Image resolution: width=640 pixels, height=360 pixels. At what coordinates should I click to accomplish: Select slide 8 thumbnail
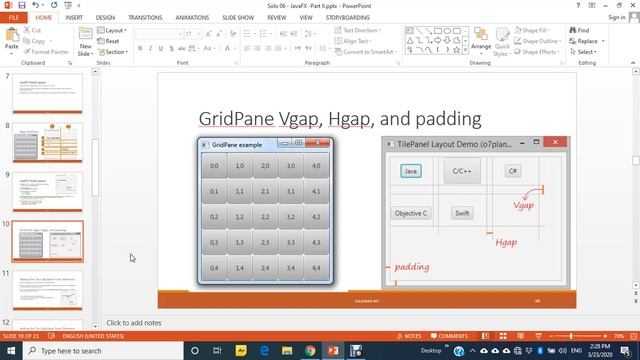pyautogui.click(x=47, y=142)
